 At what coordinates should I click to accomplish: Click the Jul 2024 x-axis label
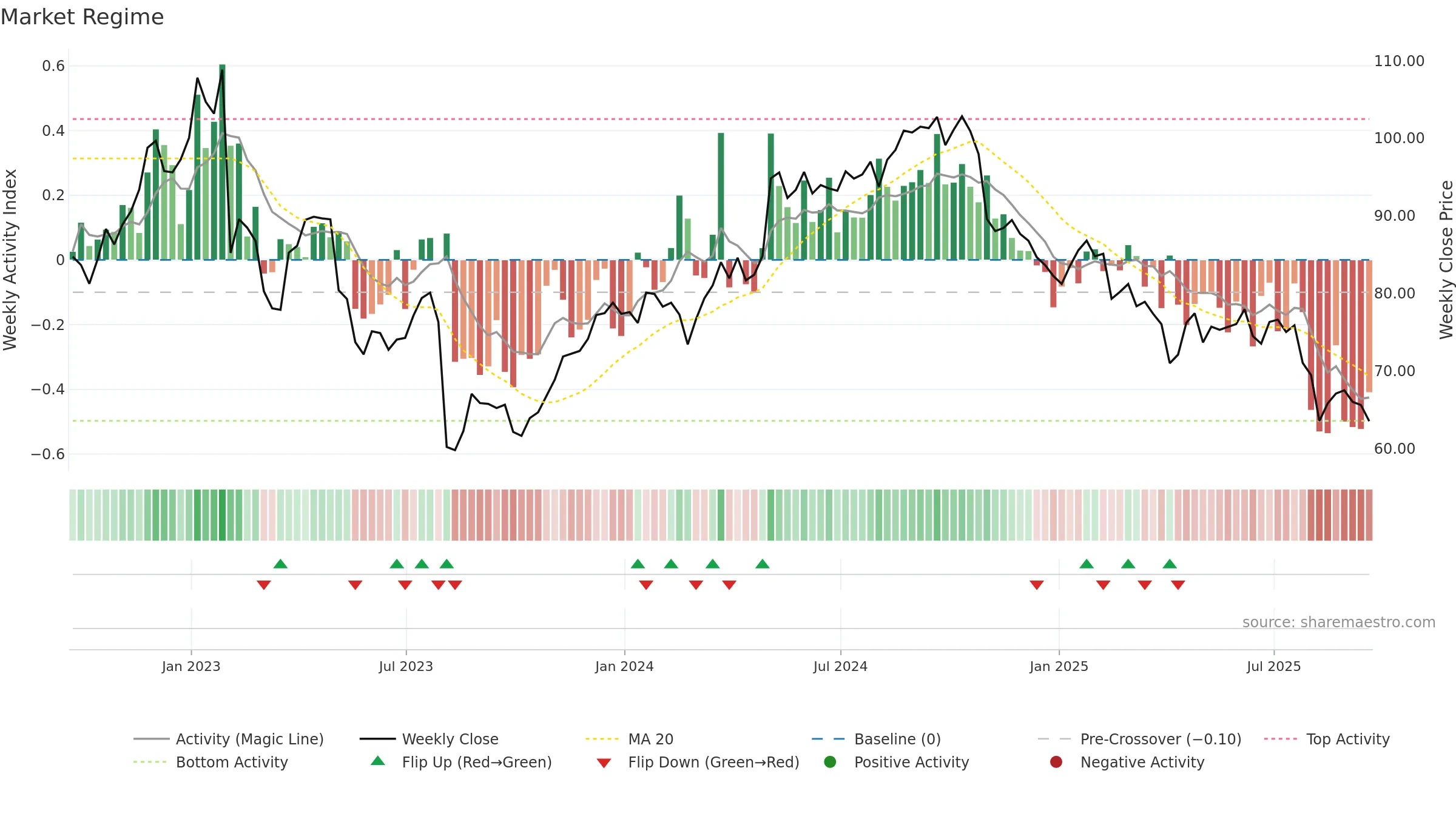point(840,666)
